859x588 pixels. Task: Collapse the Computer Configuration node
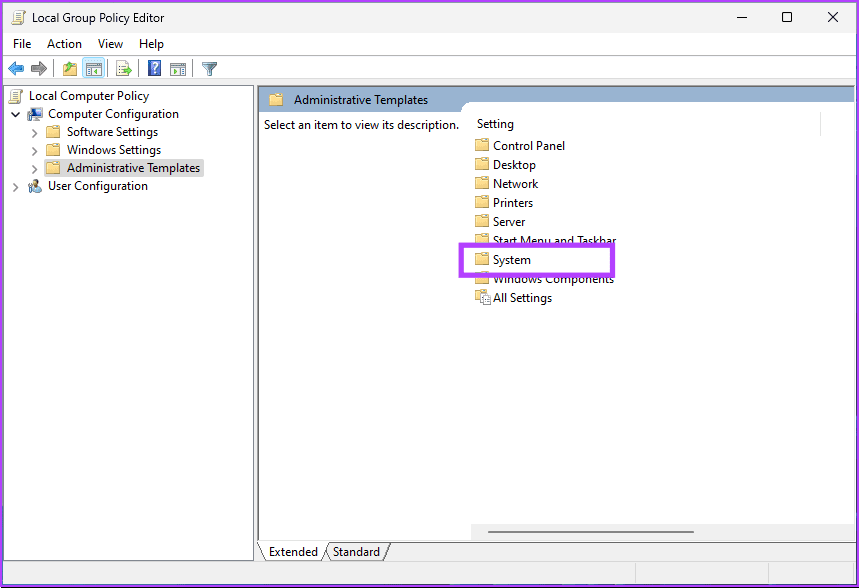pyautogui.click(x=15, y=113)
